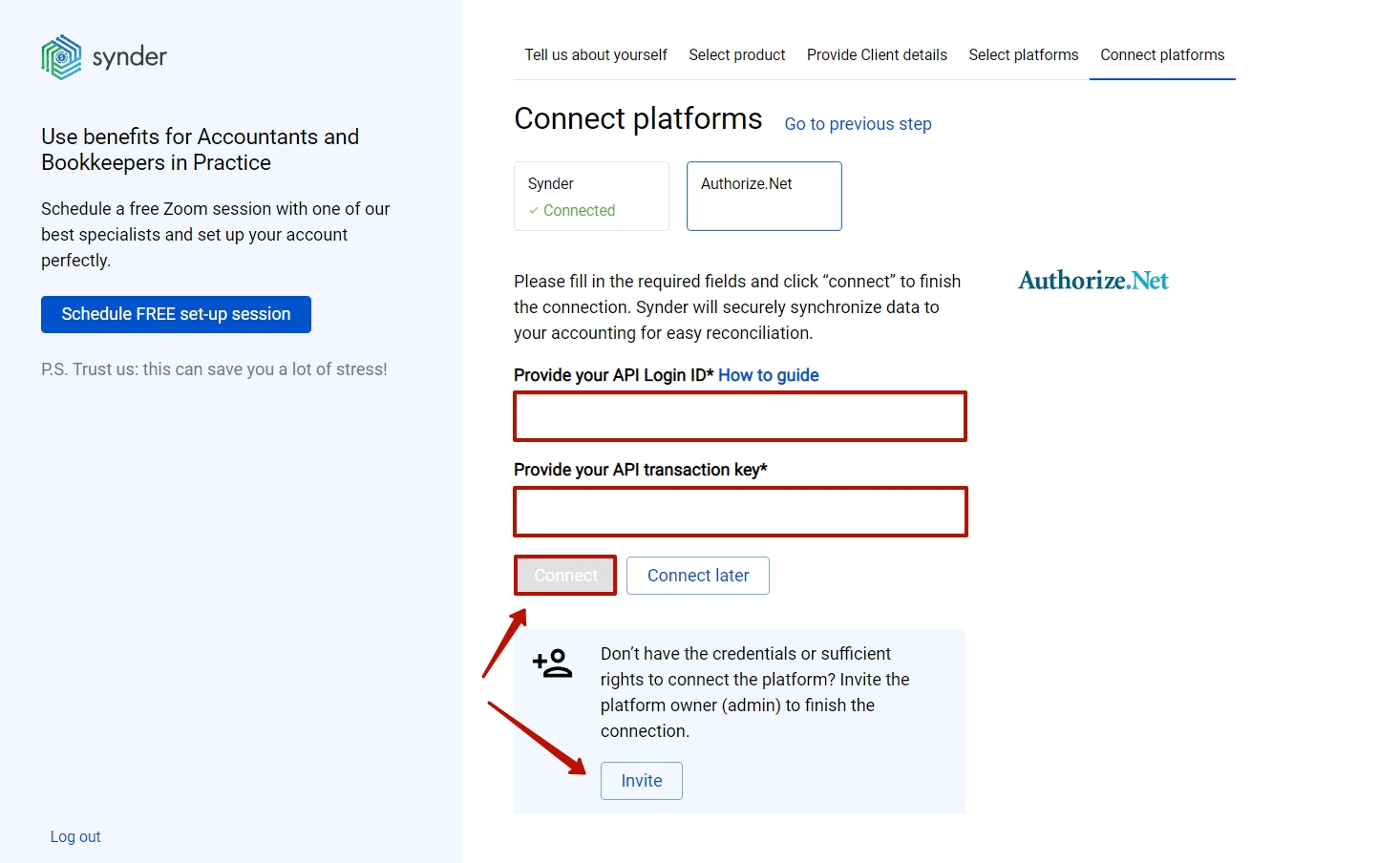
Task: Select the Synder Connected card
Action: click(590, 196)
